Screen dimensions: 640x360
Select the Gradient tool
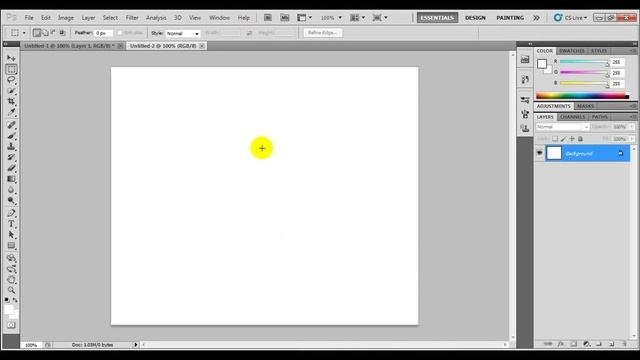point(11,179)
